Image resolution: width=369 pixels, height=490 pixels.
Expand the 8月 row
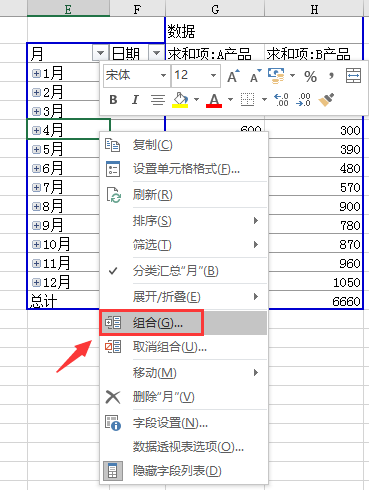[x=36, y=206]
